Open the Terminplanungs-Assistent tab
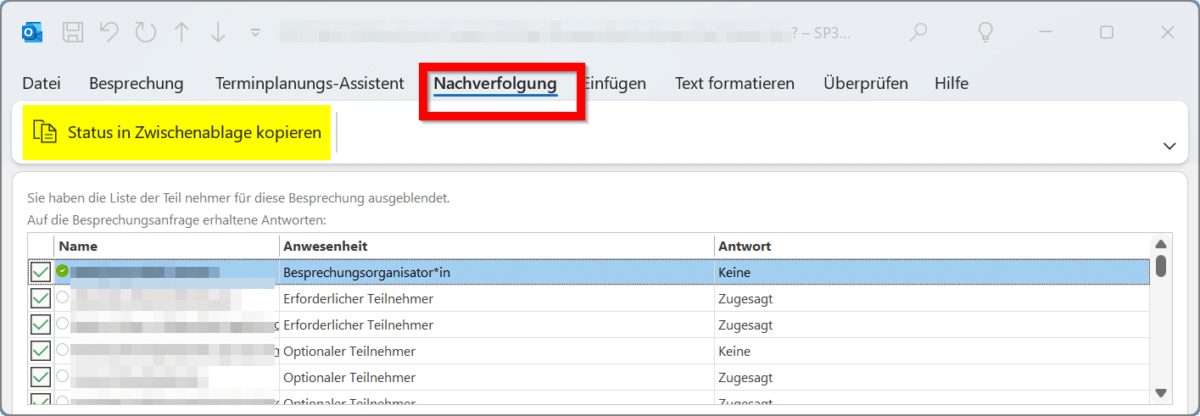This screenshot has height=416, width=1200. click(x=309, y=84)
